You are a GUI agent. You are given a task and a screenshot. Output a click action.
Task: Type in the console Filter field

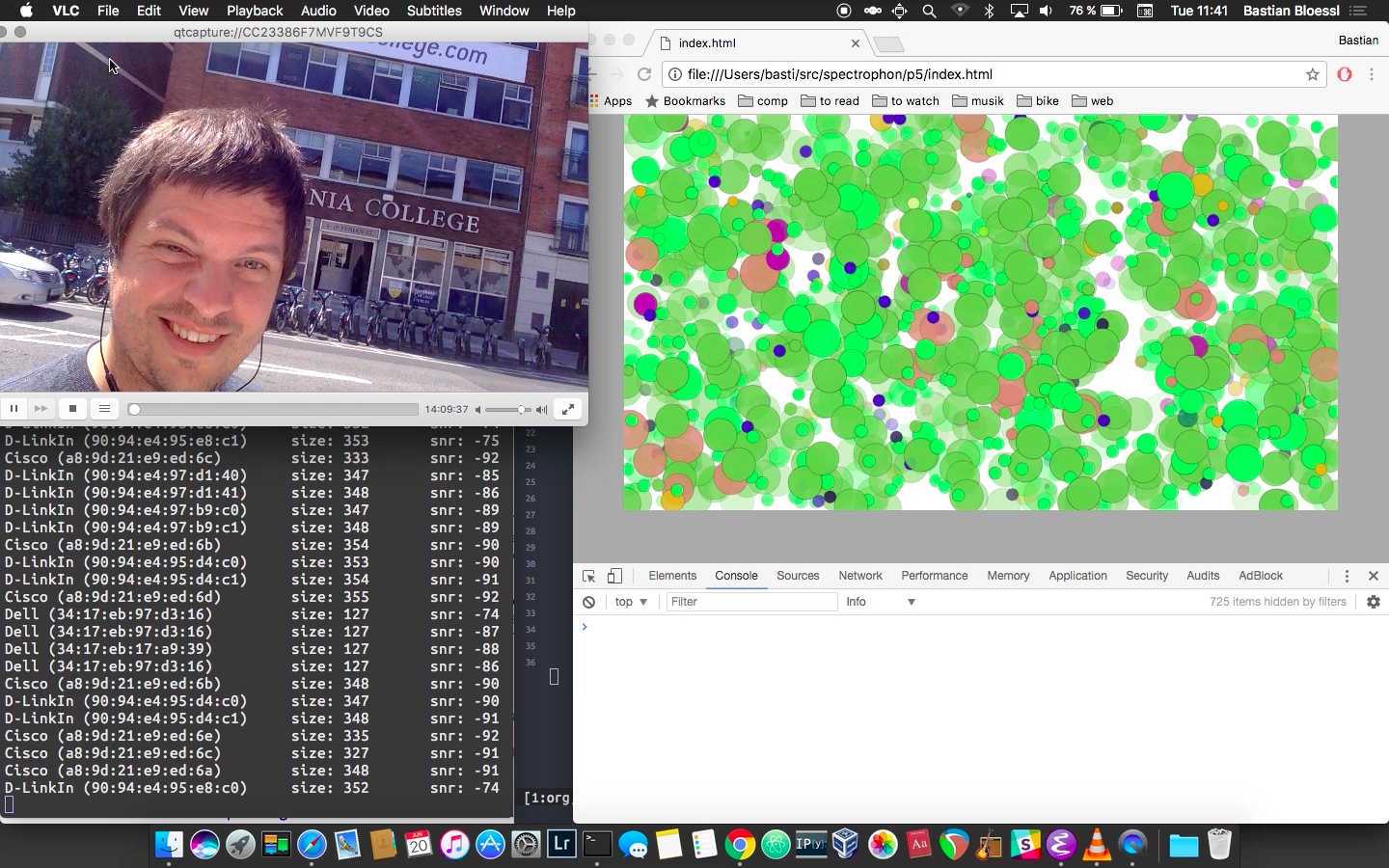(750, 602)
